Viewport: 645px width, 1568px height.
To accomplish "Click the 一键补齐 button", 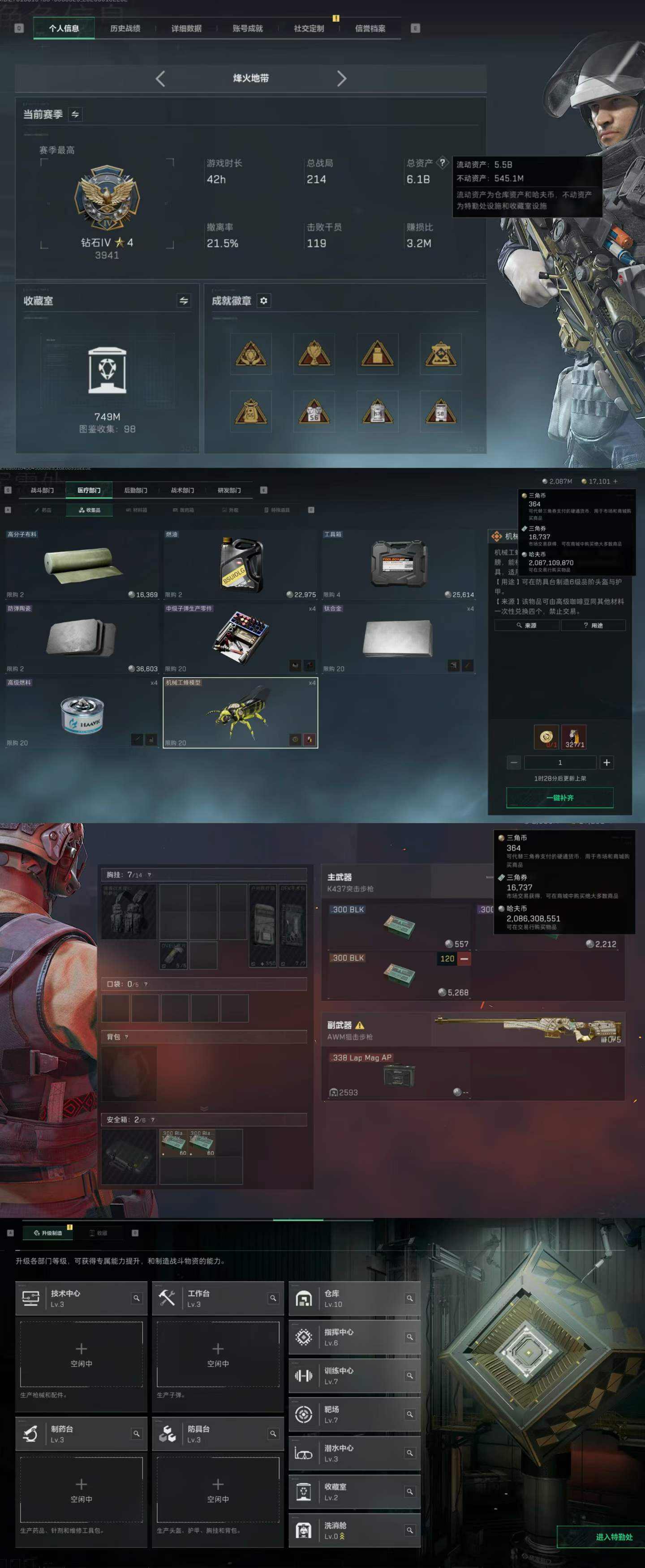I will [560, 797].
